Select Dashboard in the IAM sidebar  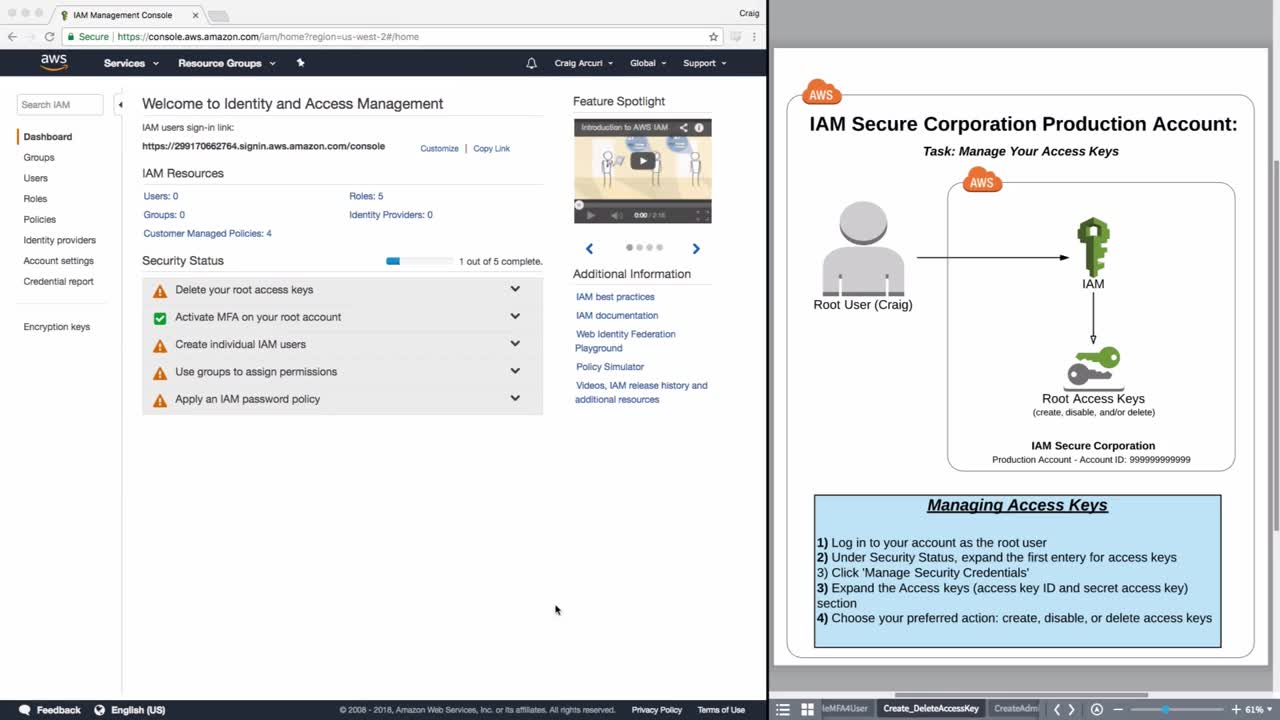click(48, 137)
